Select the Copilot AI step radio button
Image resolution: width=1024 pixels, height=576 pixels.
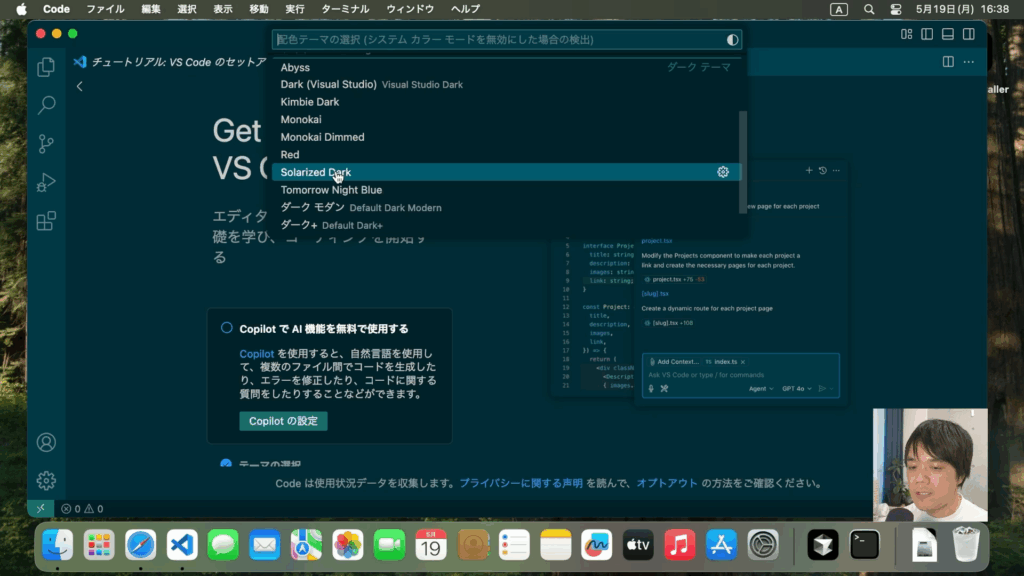[227, 328]
